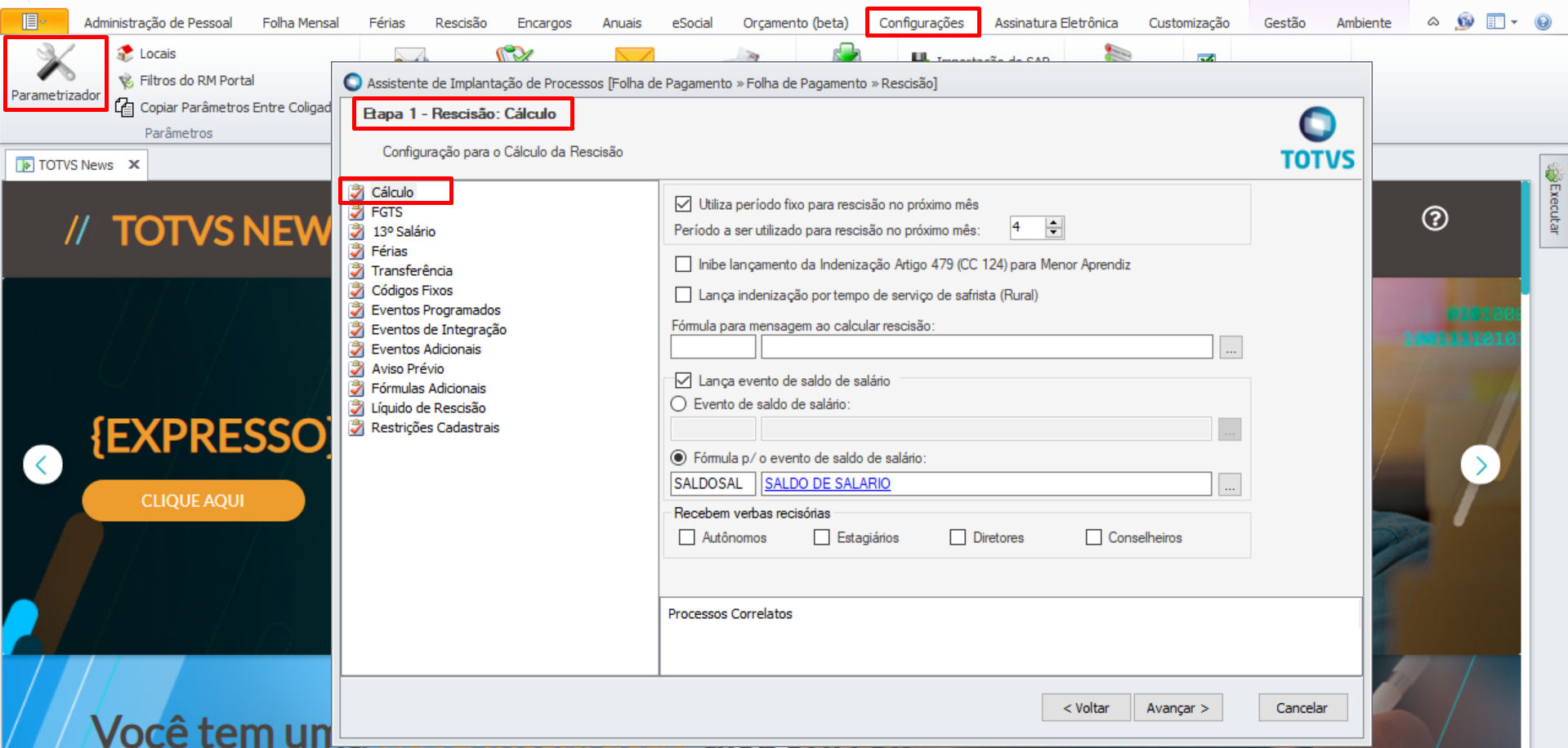Viewport: 1568px width, 748px height.
Task: Open Filtros do RM Portal funnel icon
Action: coord(125,81)
